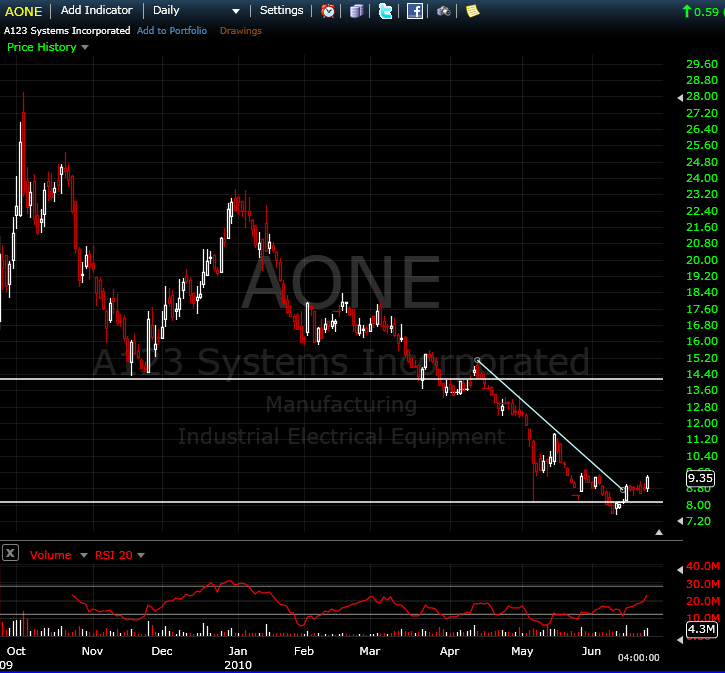Click the 9.35 current price label
This screenshot has width=725, height=673.
click(x=700, y=478)
